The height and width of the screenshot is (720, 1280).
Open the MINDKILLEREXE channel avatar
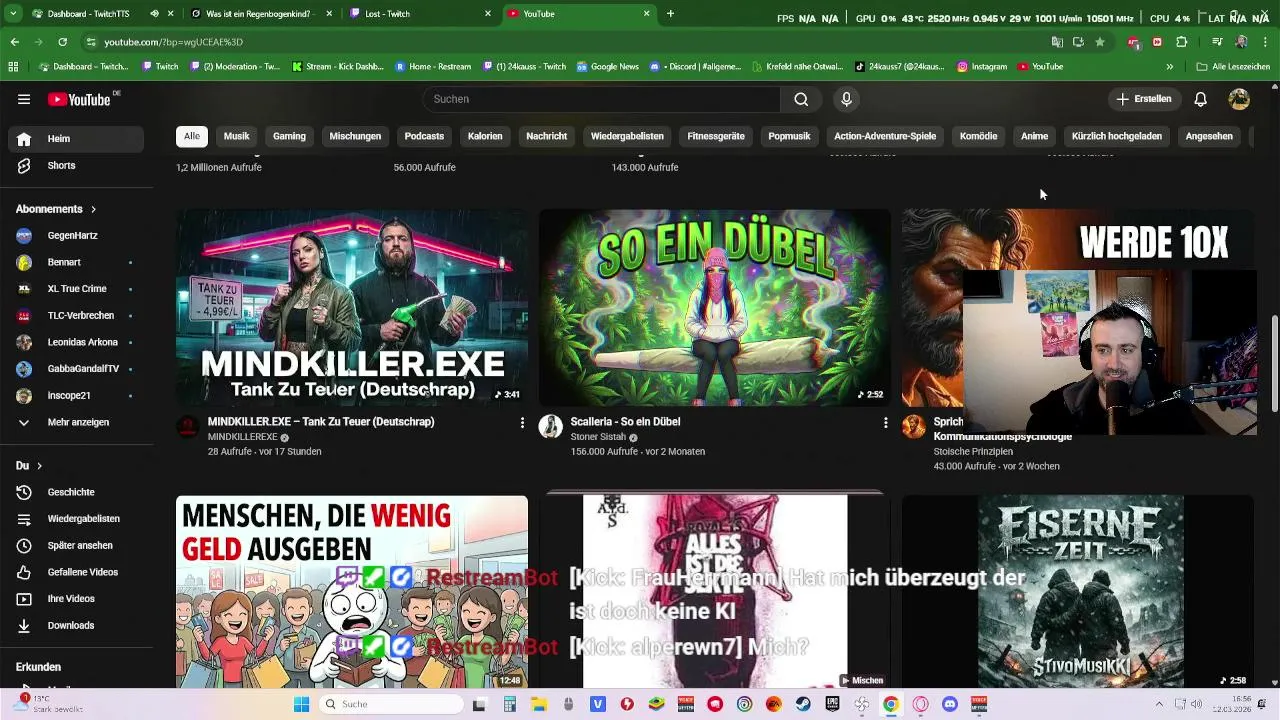click(x=187, y=427)
